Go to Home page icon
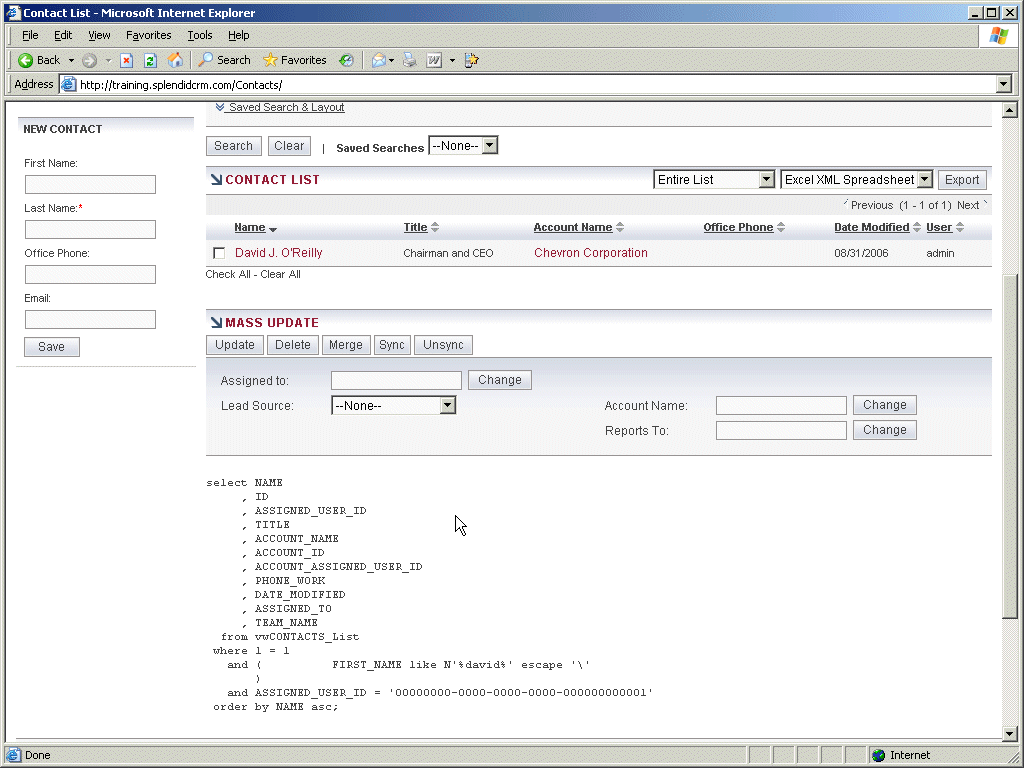This screenshot has width=1024, height=768. (x=175, y=60)
